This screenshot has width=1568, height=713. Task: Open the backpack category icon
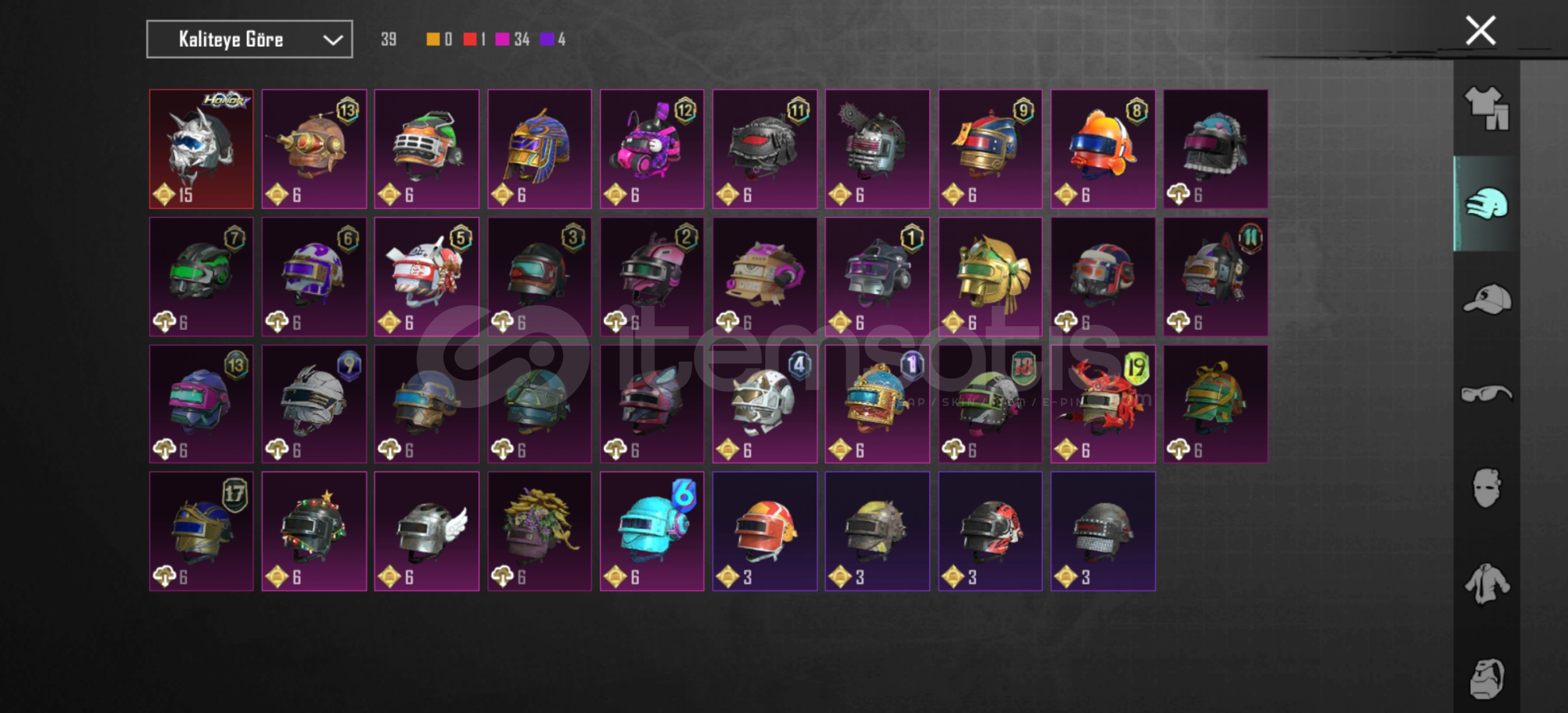click(1487, 678)
